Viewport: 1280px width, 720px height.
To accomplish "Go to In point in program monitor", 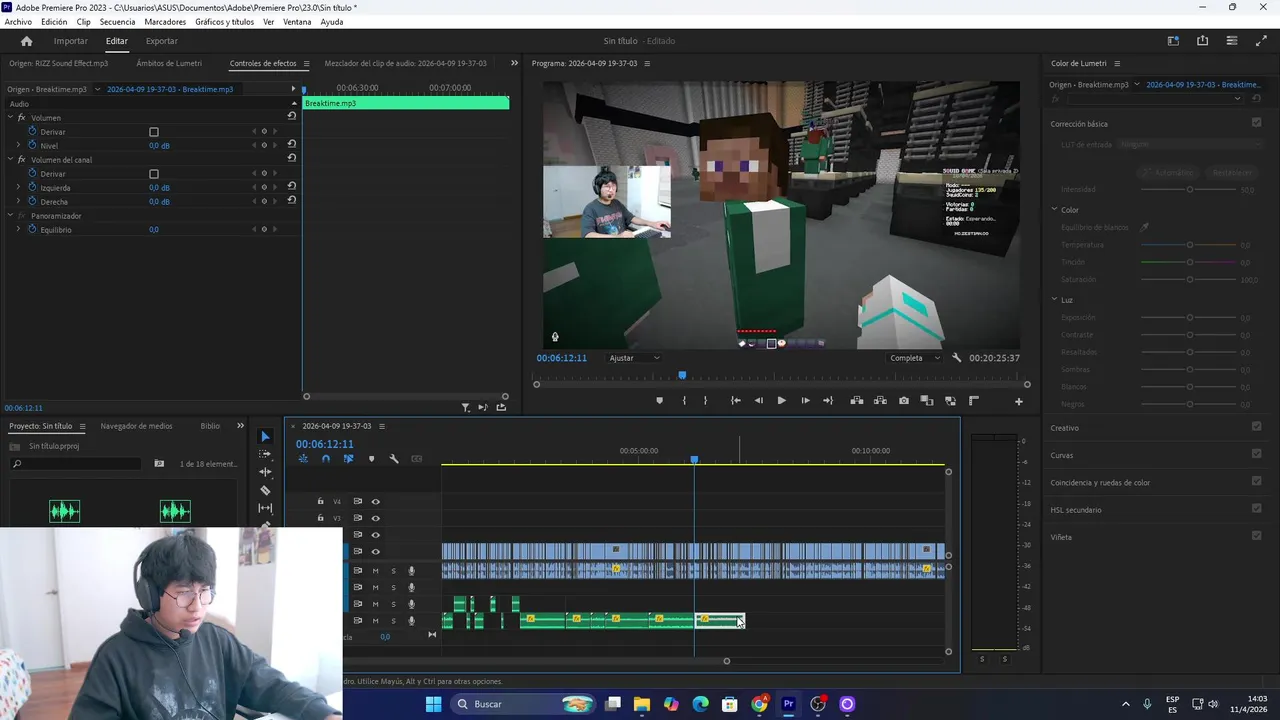I will (x=735, y=401).
